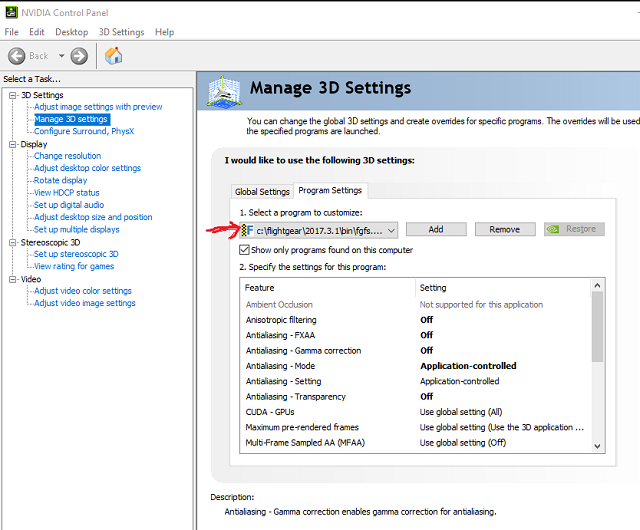Image resolution: width=640 pixels, height=530 pixels.
Task: Click the FlightGear program icon in the dropdown
Action: 247,230
